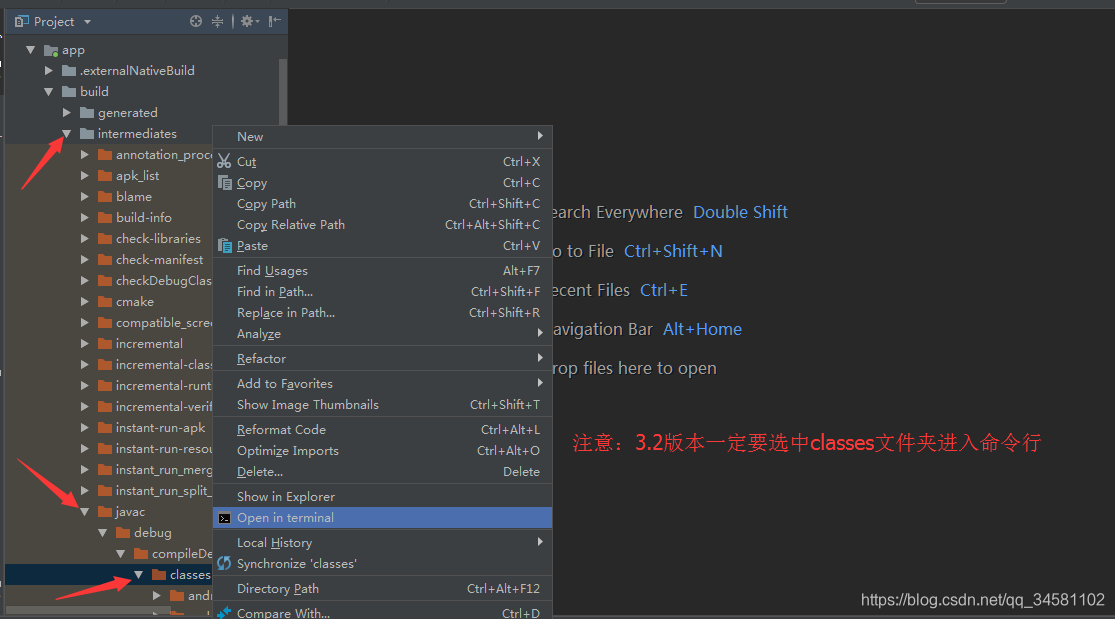Select Synchronize 'classes'
This screenshot has height=619, width=1115.
point(383,564)
